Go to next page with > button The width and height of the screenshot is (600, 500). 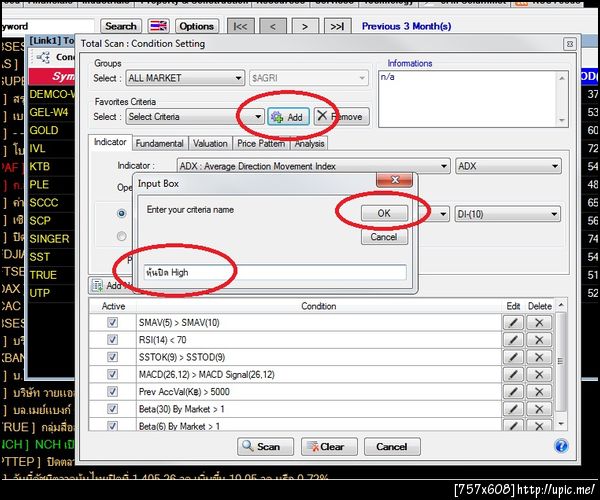point(305,26)
